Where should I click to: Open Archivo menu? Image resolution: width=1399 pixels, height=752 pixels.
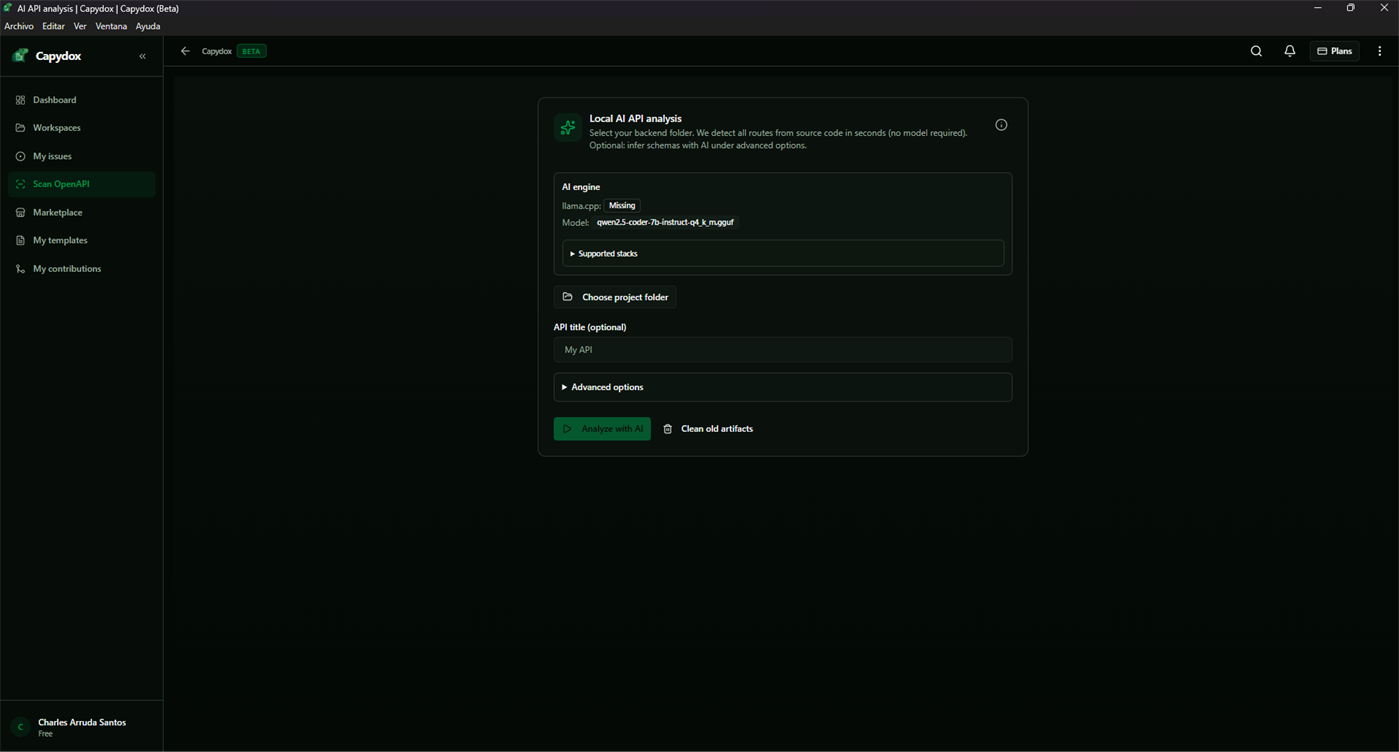point(19,27)
